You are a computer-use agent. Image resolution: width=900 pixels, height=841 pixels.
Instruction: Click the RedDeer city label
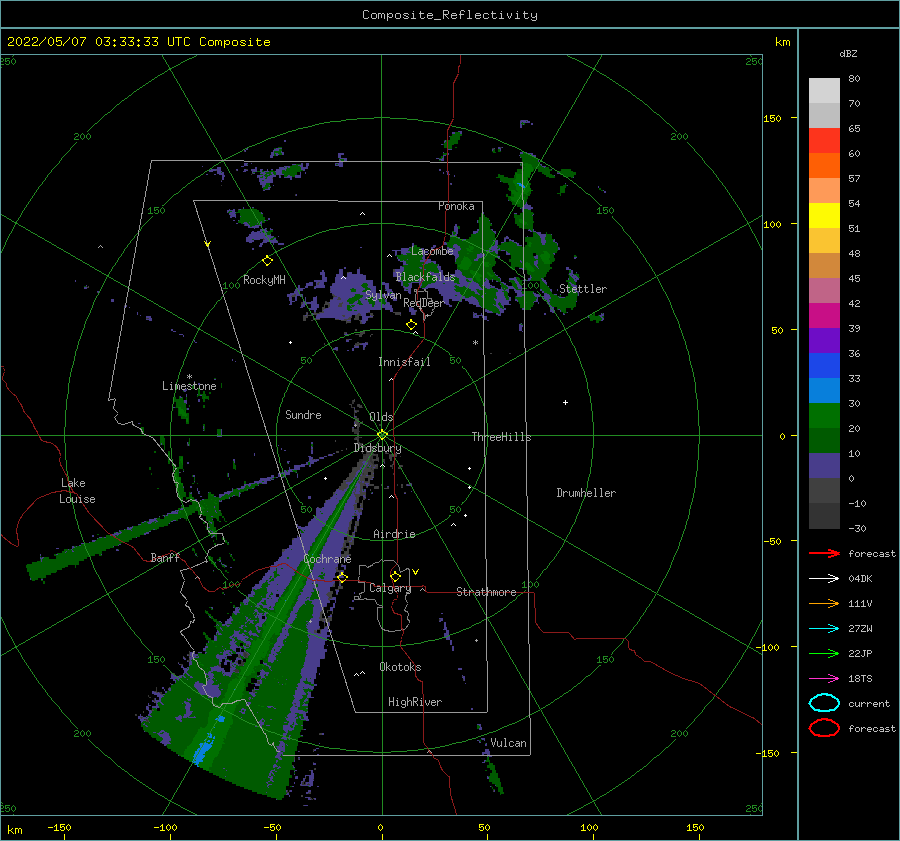[x=424, y=303]
